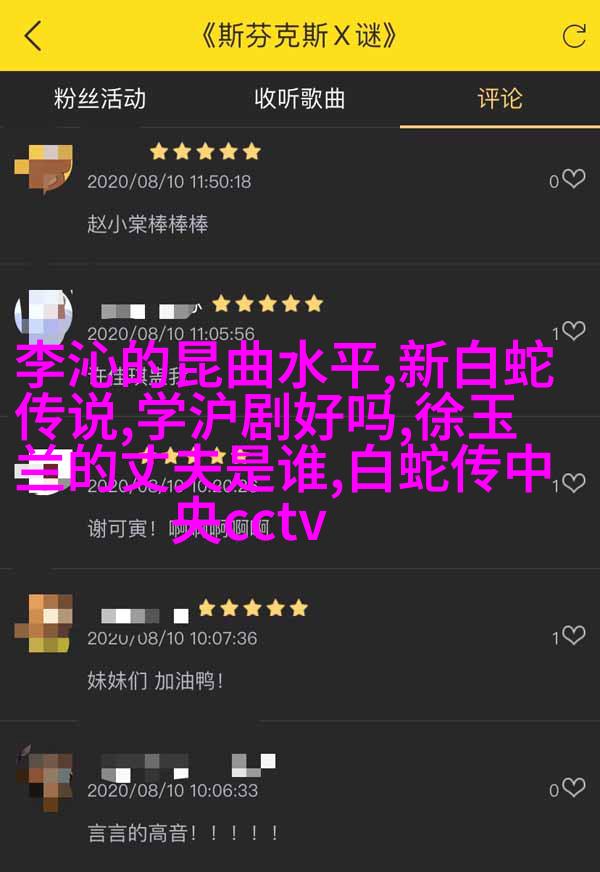Tap the back arrow in header
600x872 pixels.
point(33,36)
